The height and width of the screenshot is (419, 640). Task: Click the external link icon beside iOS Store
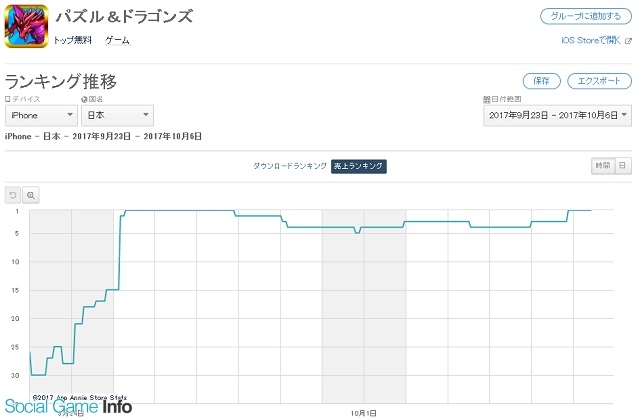[x=628, y=41]
